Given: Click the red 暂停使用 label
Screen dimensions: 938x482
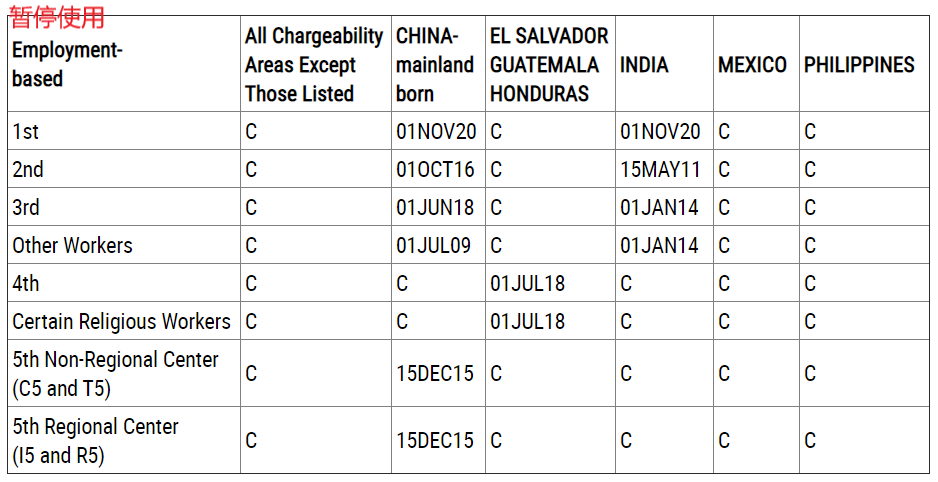Looking at the screenshot, I should tap(57, 17).
